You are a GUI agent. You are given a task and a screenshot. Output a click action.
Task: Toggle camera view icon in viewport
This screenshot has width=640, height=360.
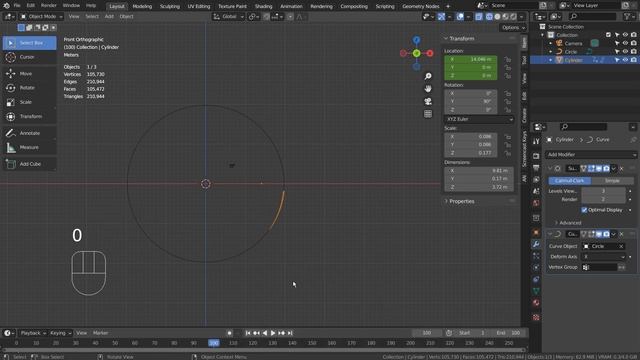coord(428,101)
